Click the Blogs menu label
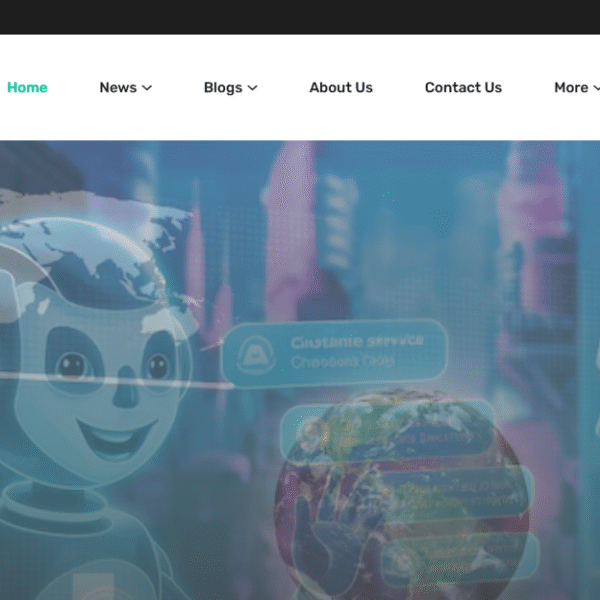 (222, 87)
